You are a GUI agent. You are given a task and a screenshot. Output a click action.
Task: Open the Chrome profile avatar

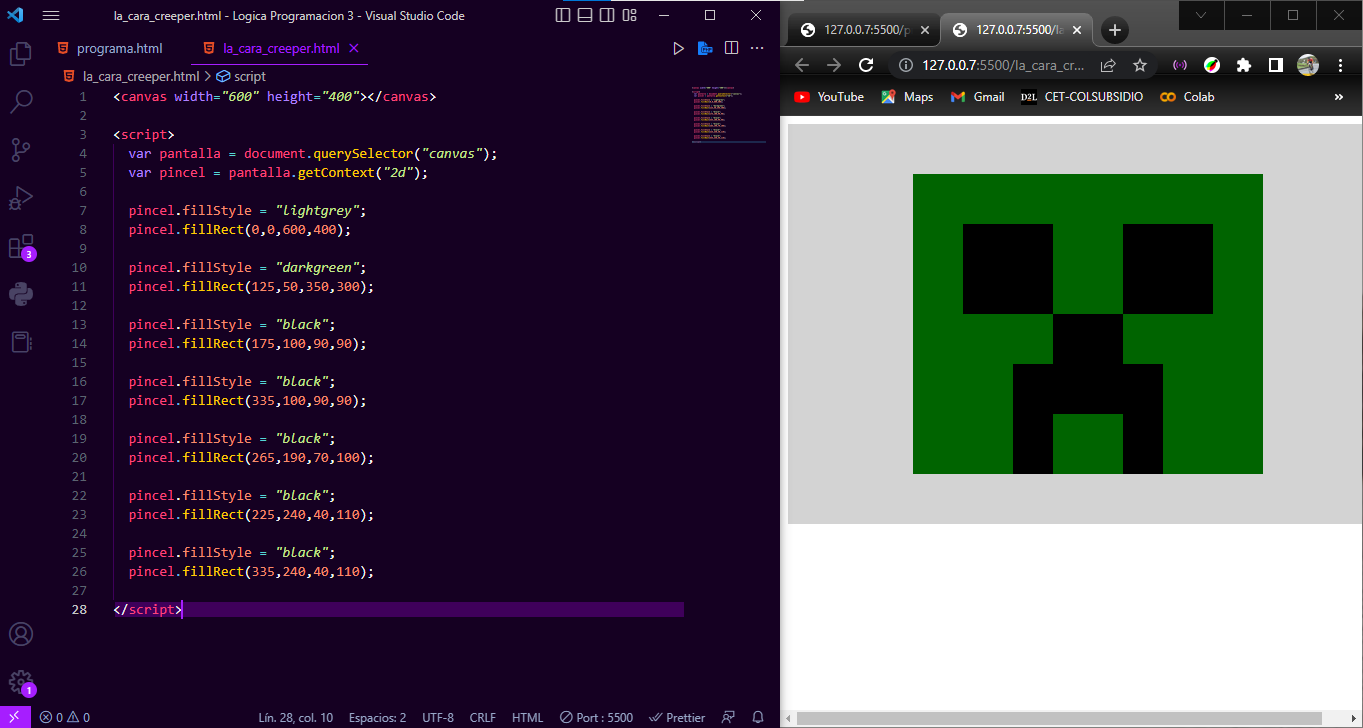(x=1308, y=65)
